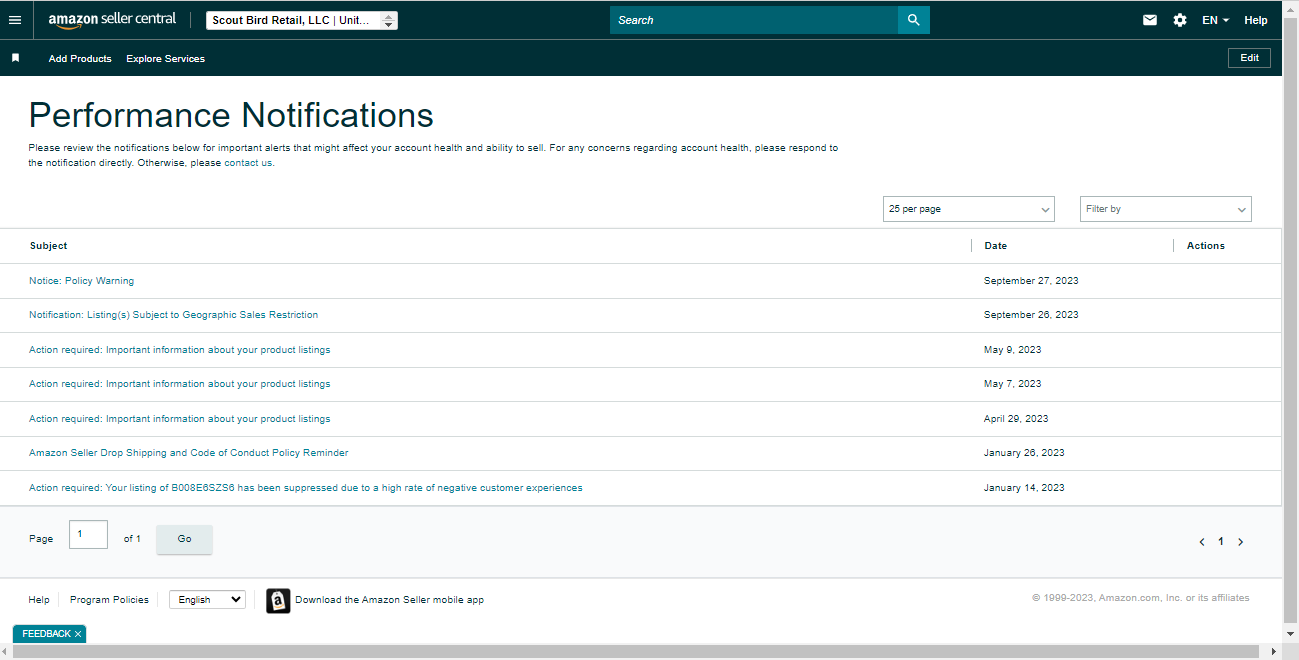Open Notice: Policy Warning notification

(x=81, y=281)
